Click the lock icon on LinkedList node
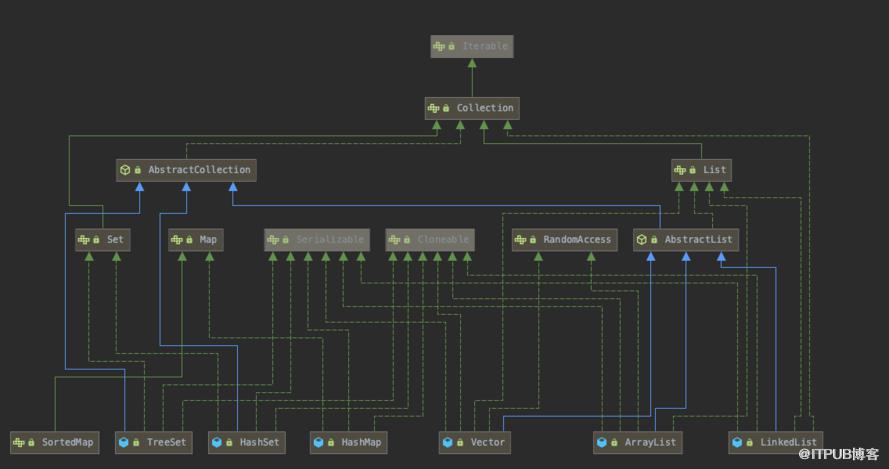This screenshot has width=889, height=469. click(750, 442)
